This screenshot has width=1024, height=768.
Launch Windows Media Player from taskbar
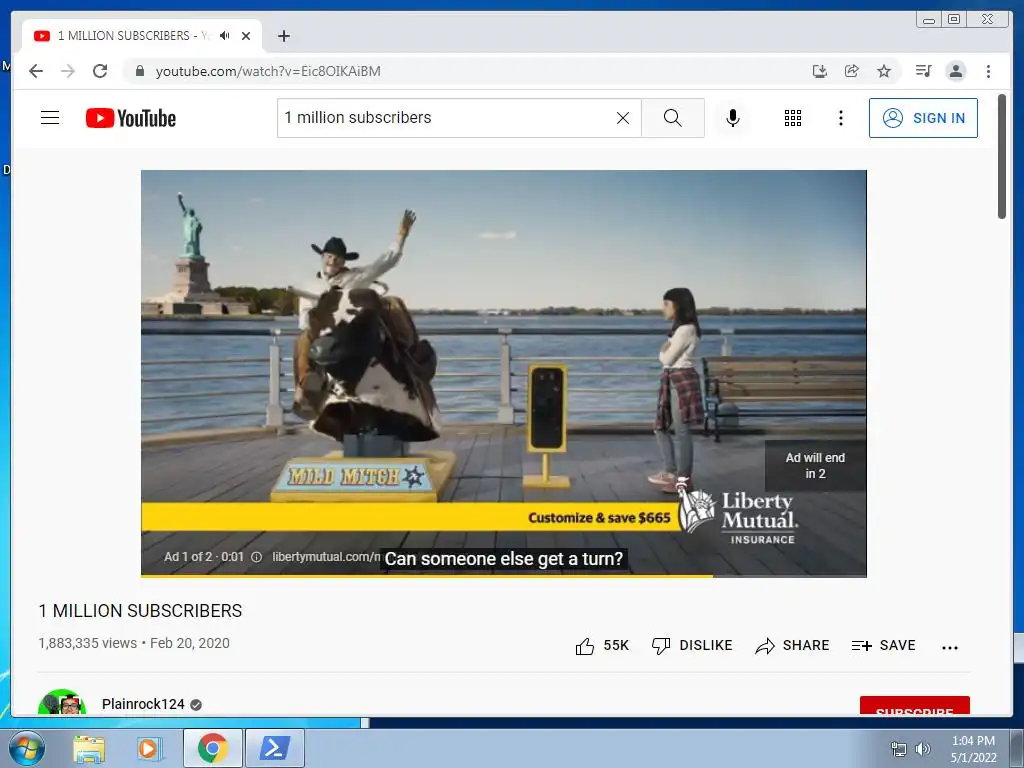pyautogui.click(x=148, y=748)
